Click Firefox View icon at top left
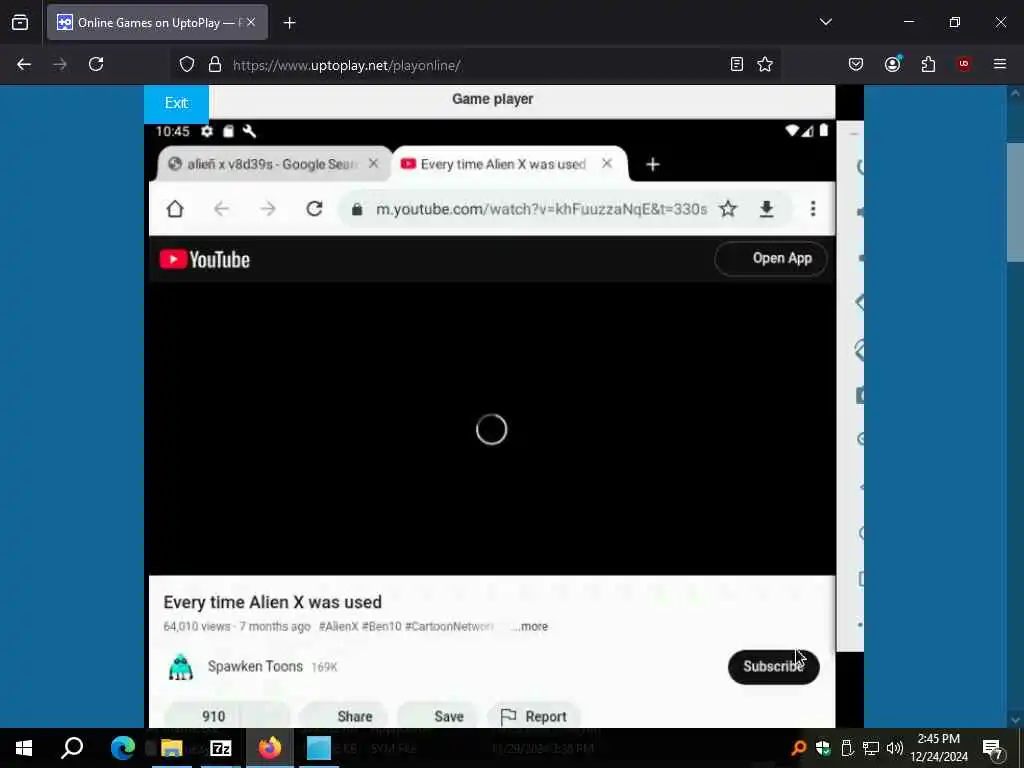 pyautogui.click(x=20, y=23)
